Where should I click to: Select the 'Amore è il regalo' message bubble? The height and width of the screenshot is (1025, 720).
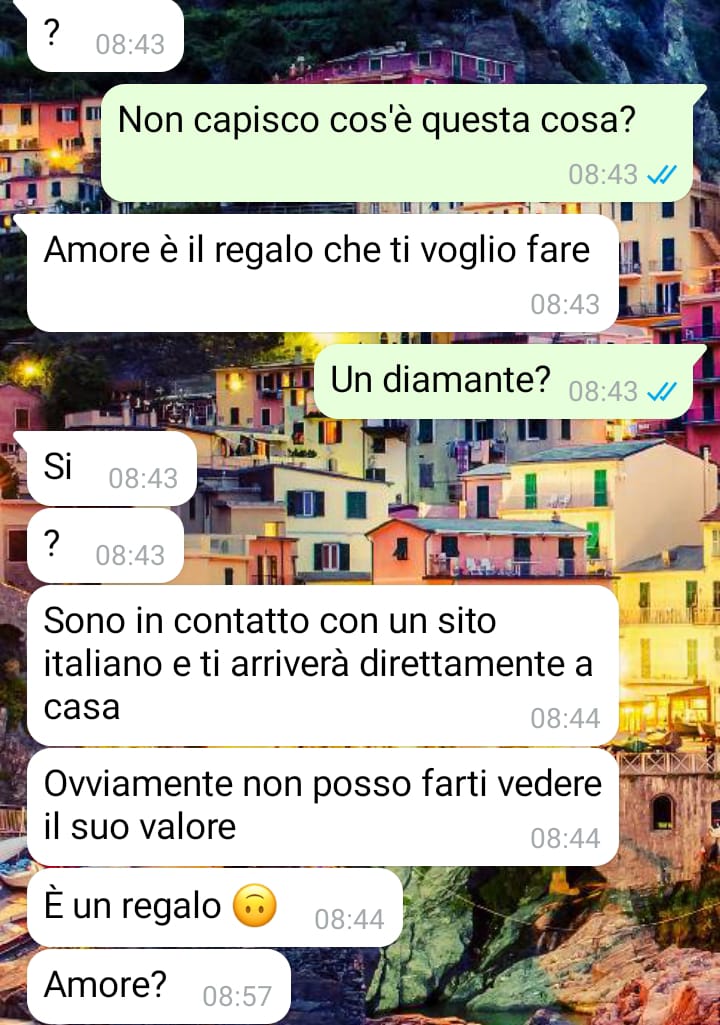pos(323,273)
